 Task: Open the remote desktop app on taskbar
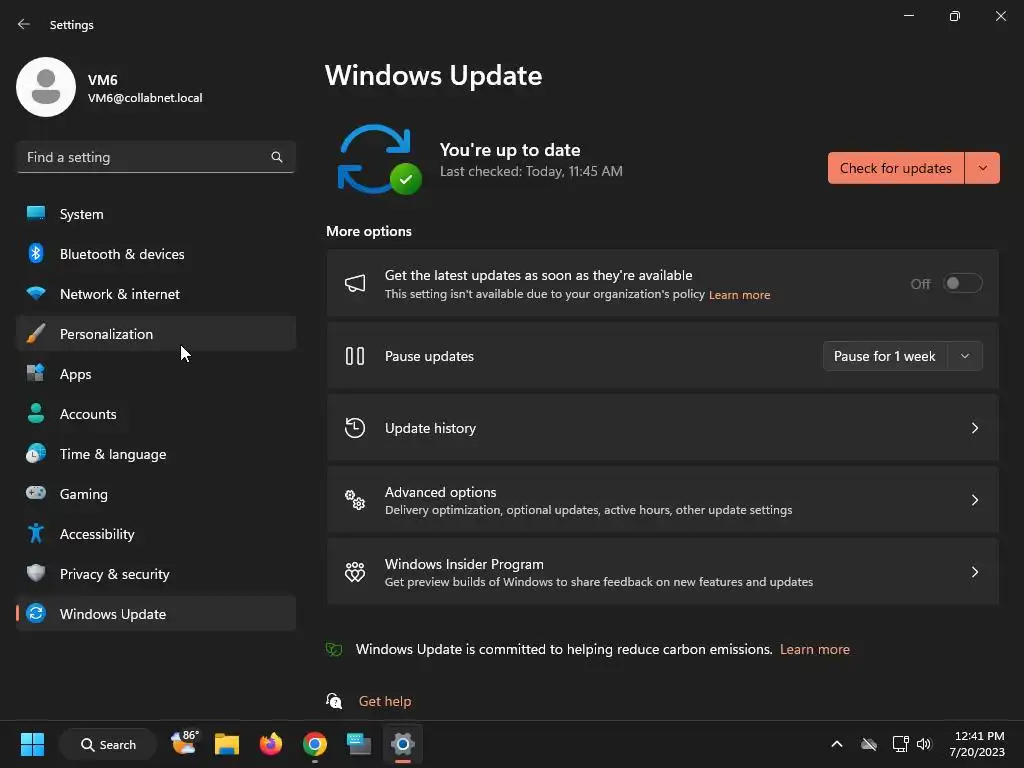click(359, 744)
